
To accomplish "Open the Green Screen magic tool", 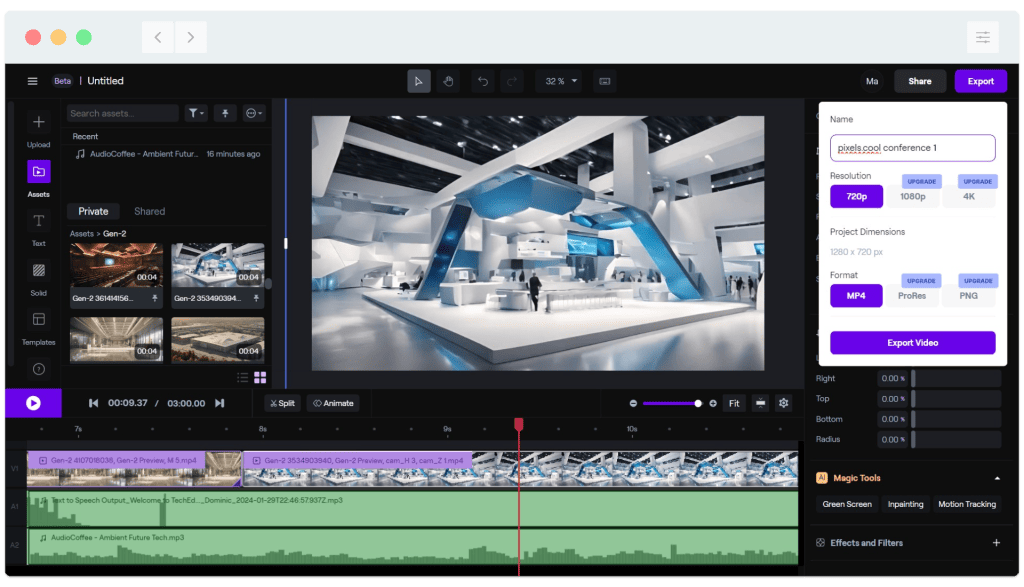I will (846, 504).
